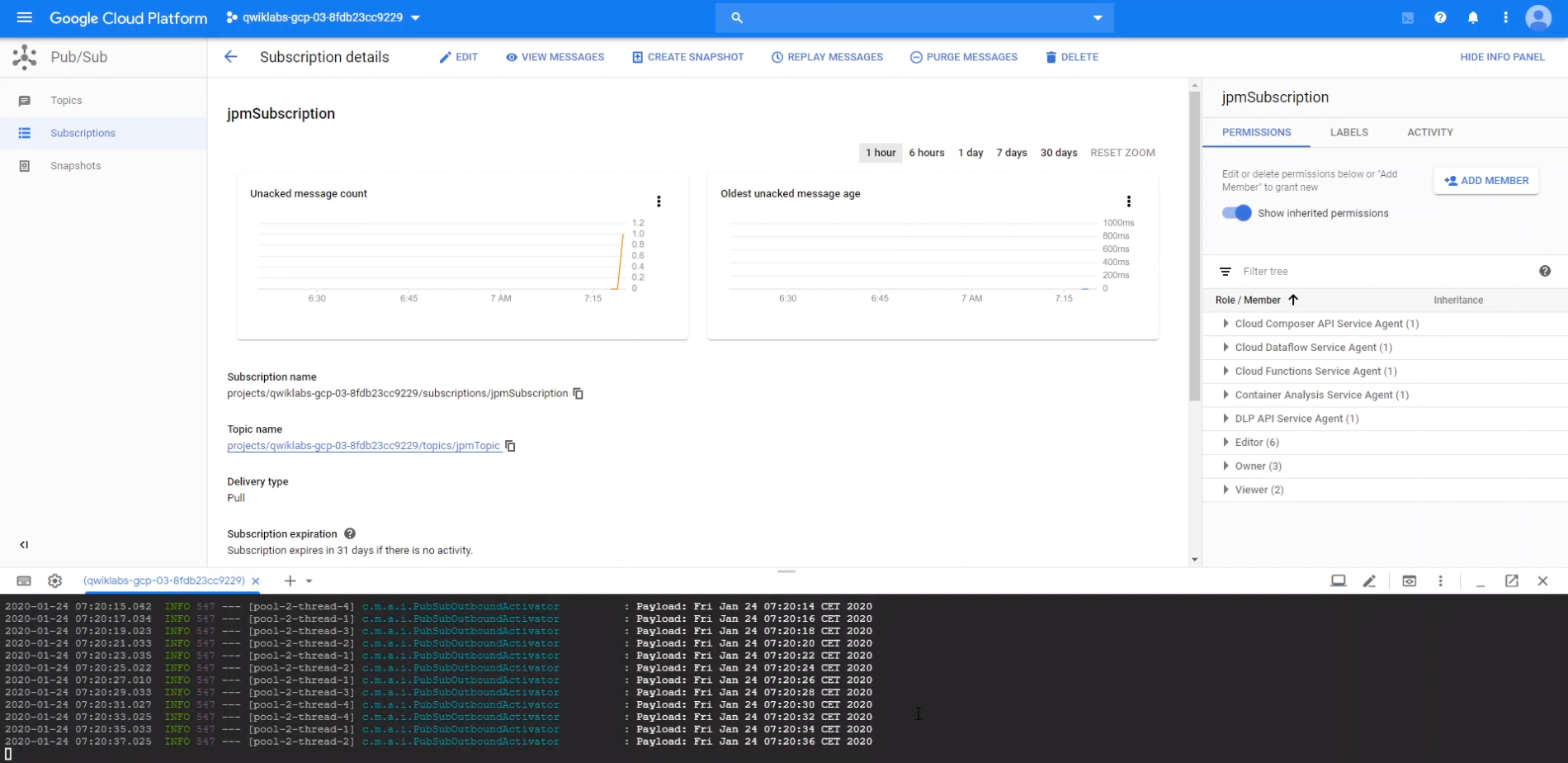Open the new session dropdown arrow in Cloud Shell
The image size is (1568, 763).
tap(309, 581)
